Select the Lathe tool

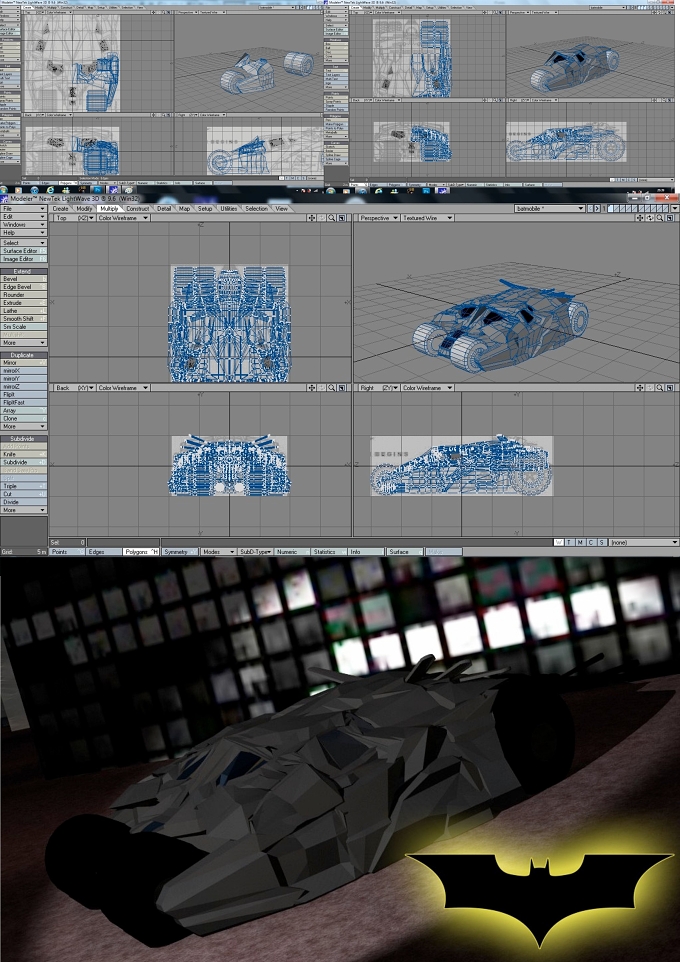(23, 311)
